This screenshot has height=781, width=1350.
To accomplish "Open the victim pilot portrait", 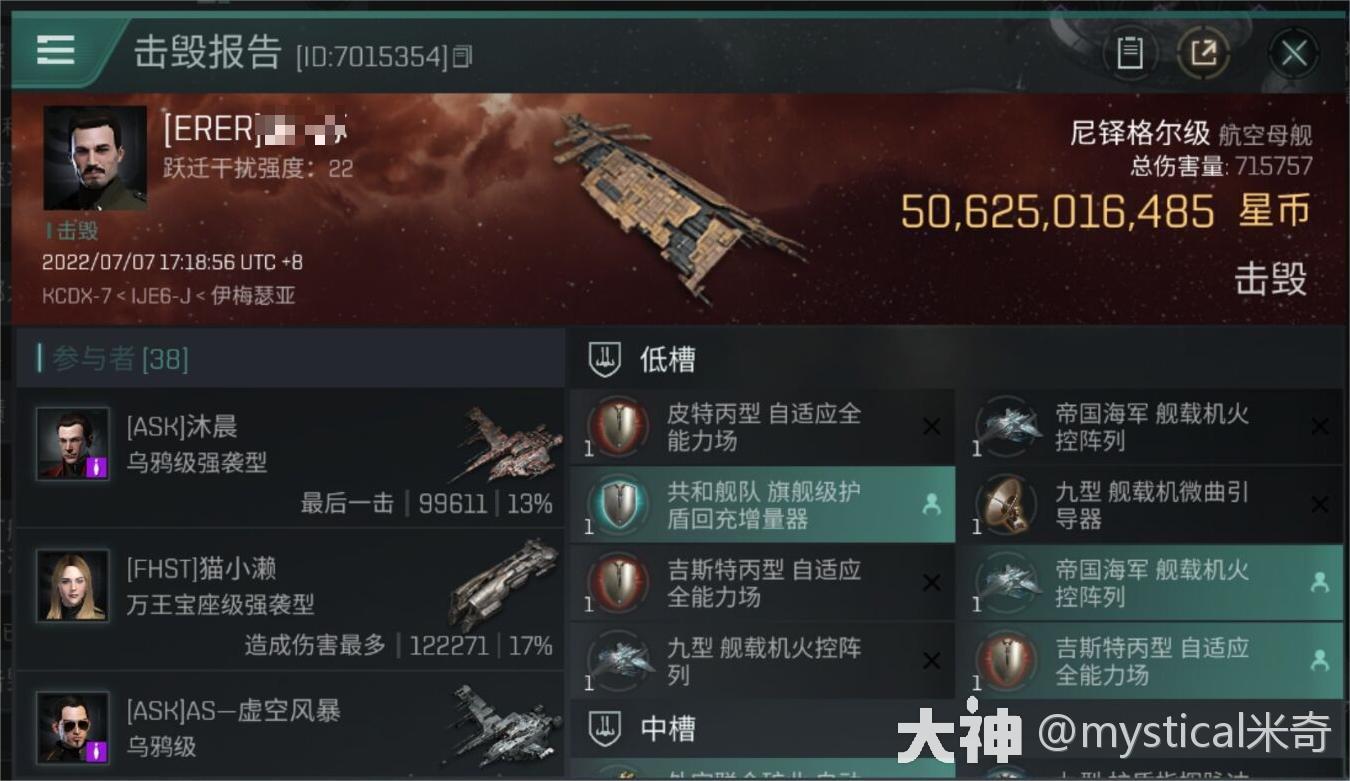I will (95, 158).
